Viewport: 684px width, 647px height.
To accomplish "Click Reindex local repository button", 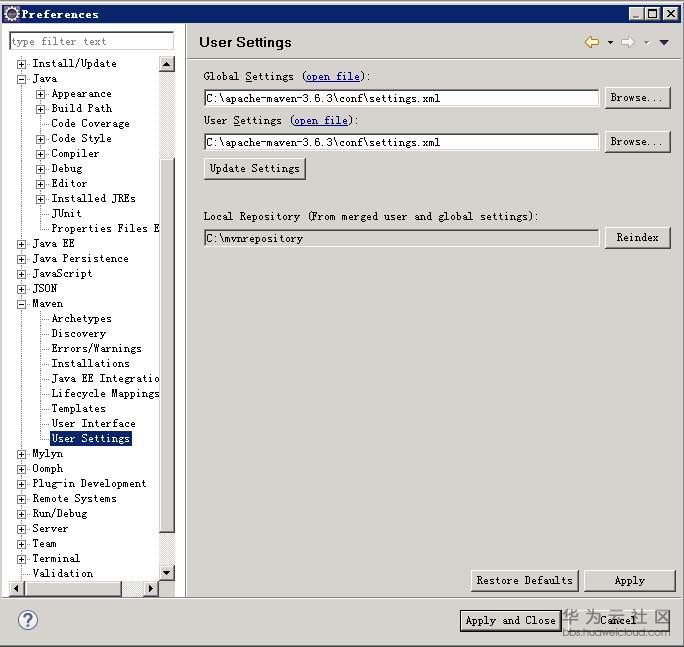I will coord(637,238).
